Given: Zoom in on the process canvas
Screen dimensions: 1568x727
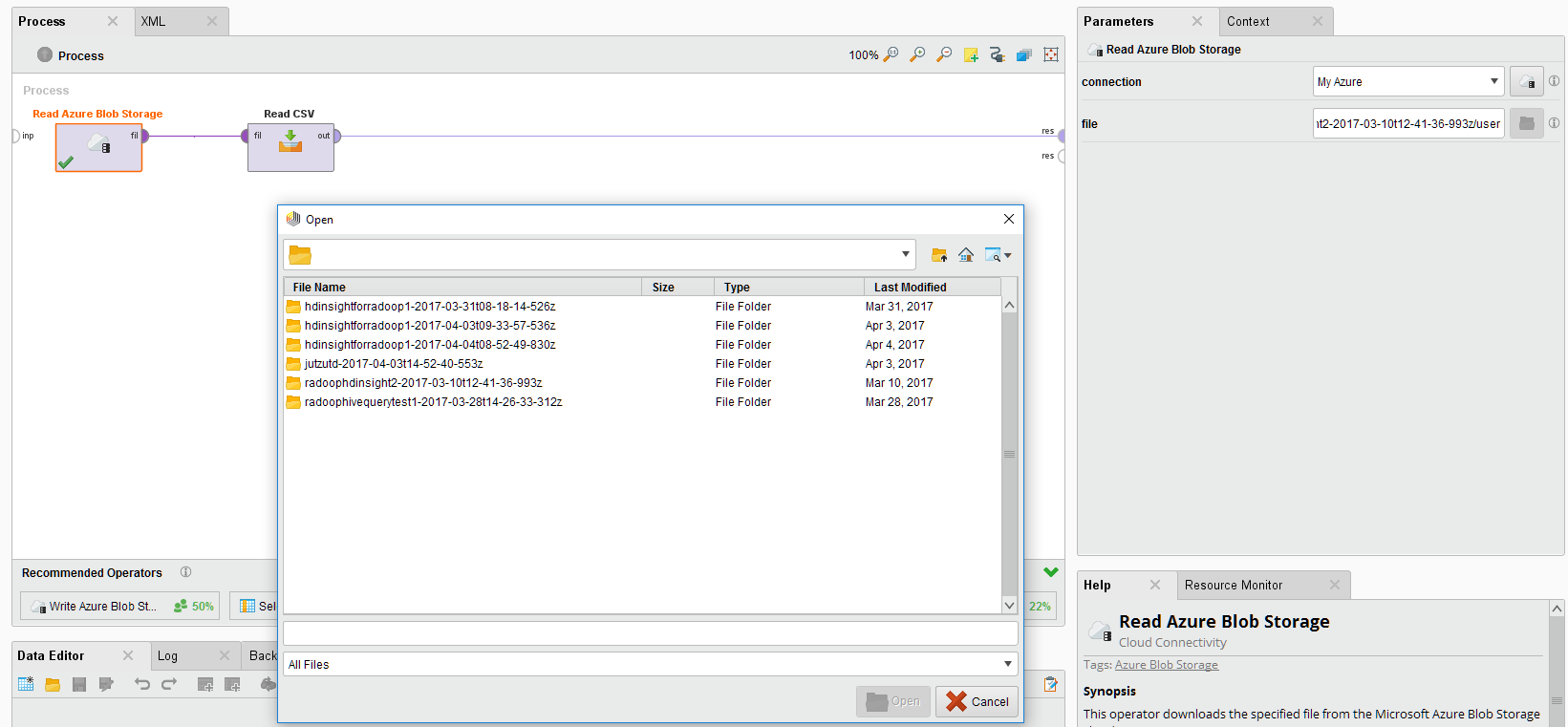Looking at the screenshot, I should click(x=917, y=55).
